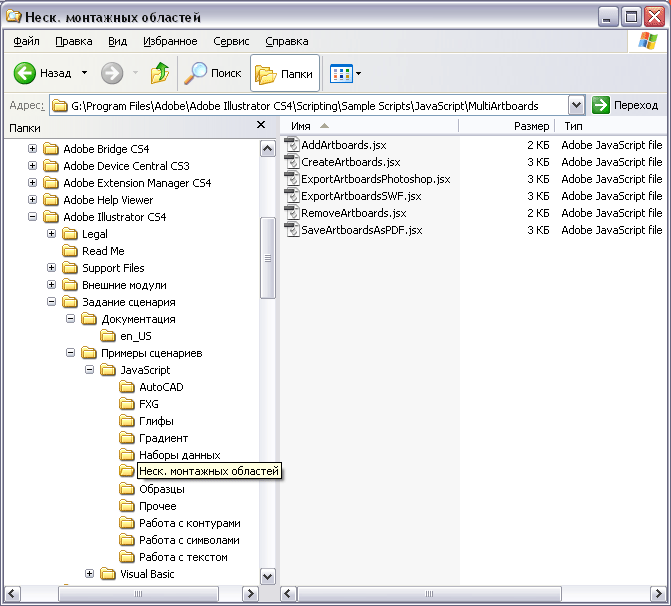The image size is (671, 606).
Task: Close the Folders side panel
Action: coord(261,126)
